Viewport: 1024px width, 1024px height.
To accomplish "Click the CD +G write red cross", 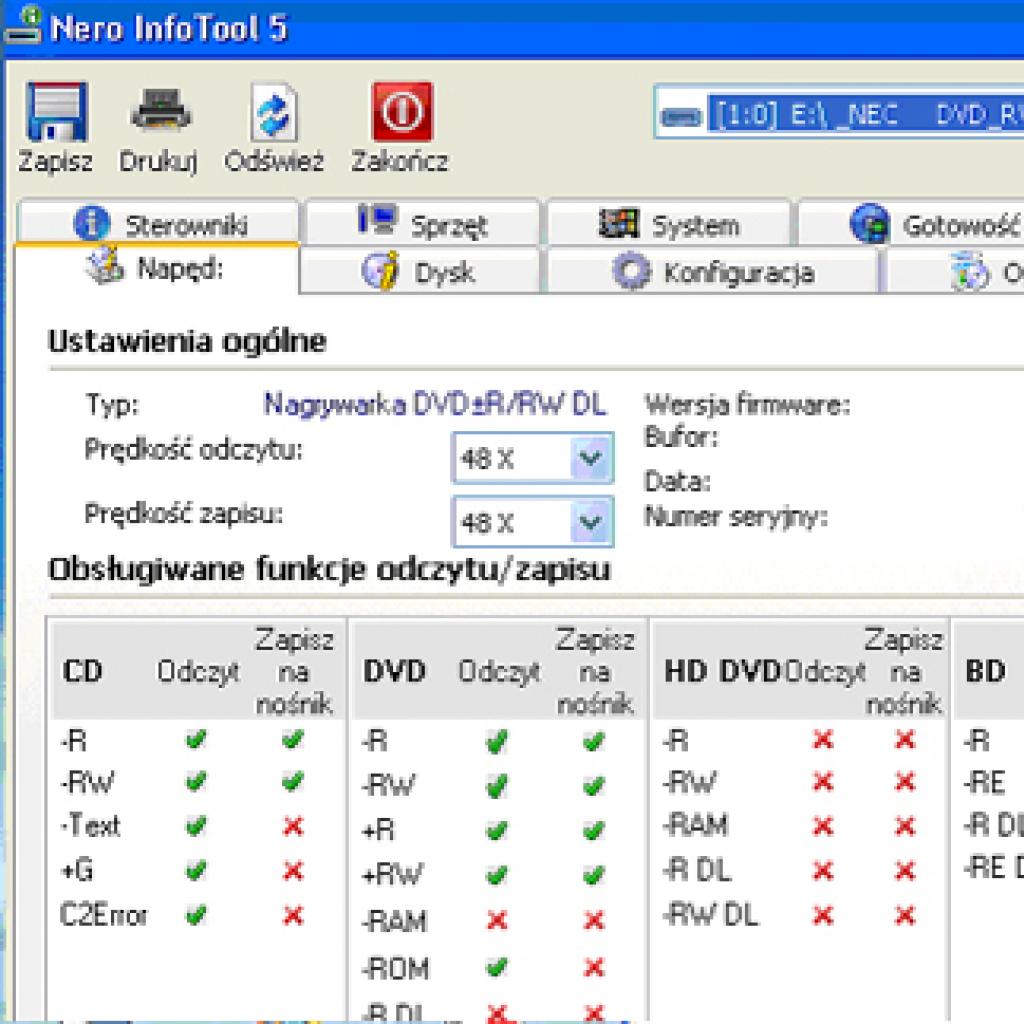I will point(293,871).
